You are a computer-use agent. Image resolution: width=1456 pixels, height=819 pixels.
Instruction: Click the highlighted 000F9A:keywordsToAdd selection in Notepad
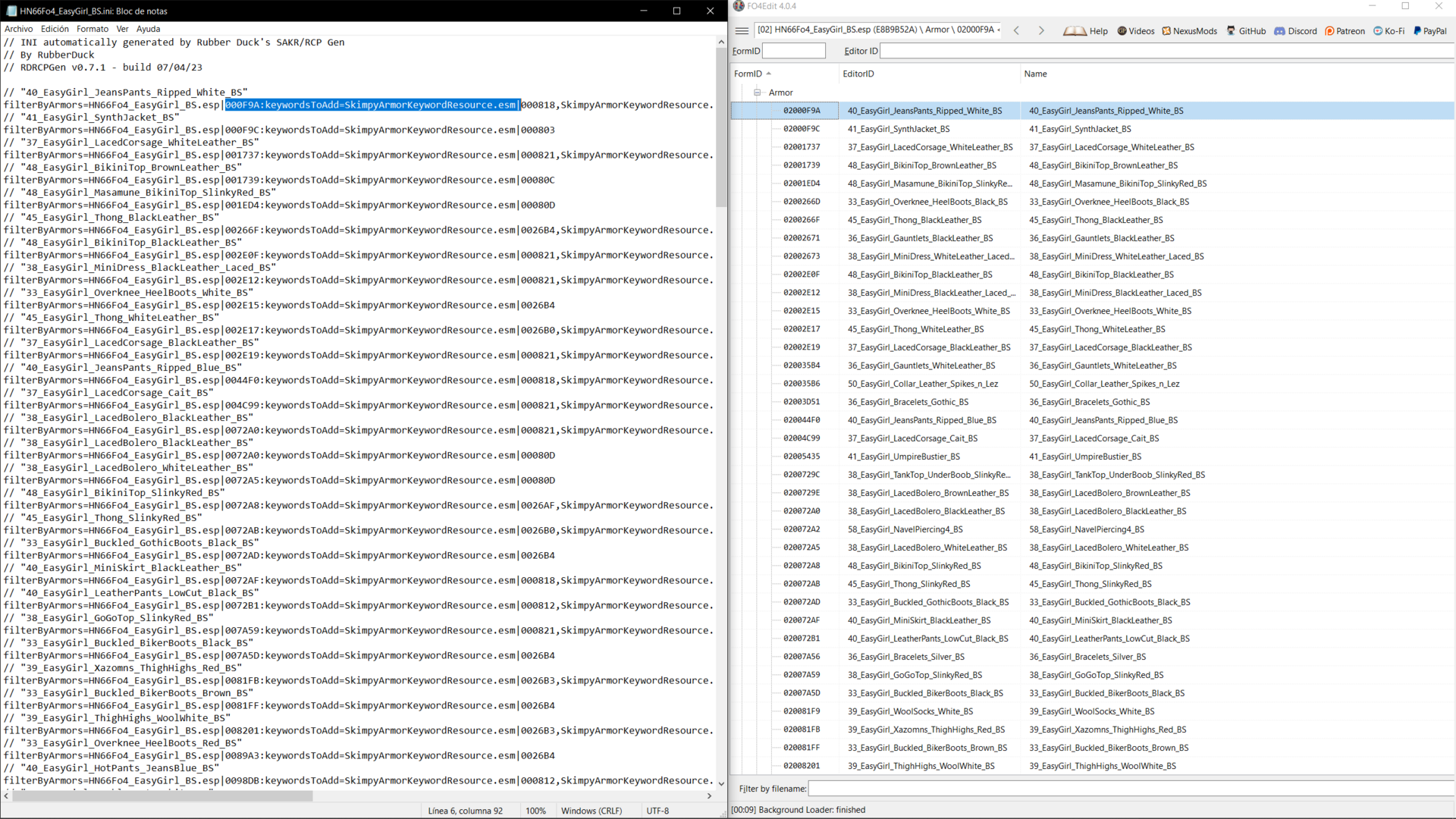pyautogui.click(x=372, y=105)
